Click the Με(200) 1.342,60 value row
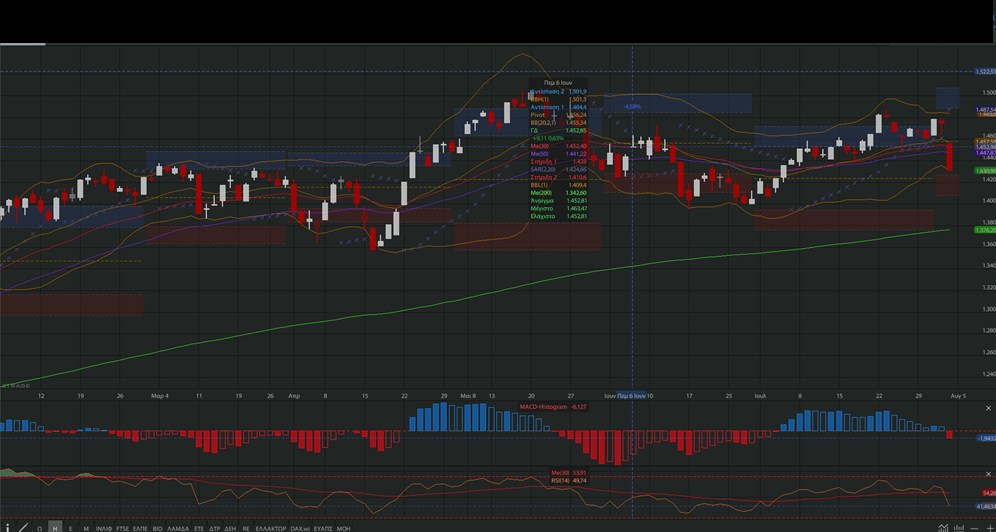This screenshot has height=532, width=996. pyautogui.click(x=558, y=193)
